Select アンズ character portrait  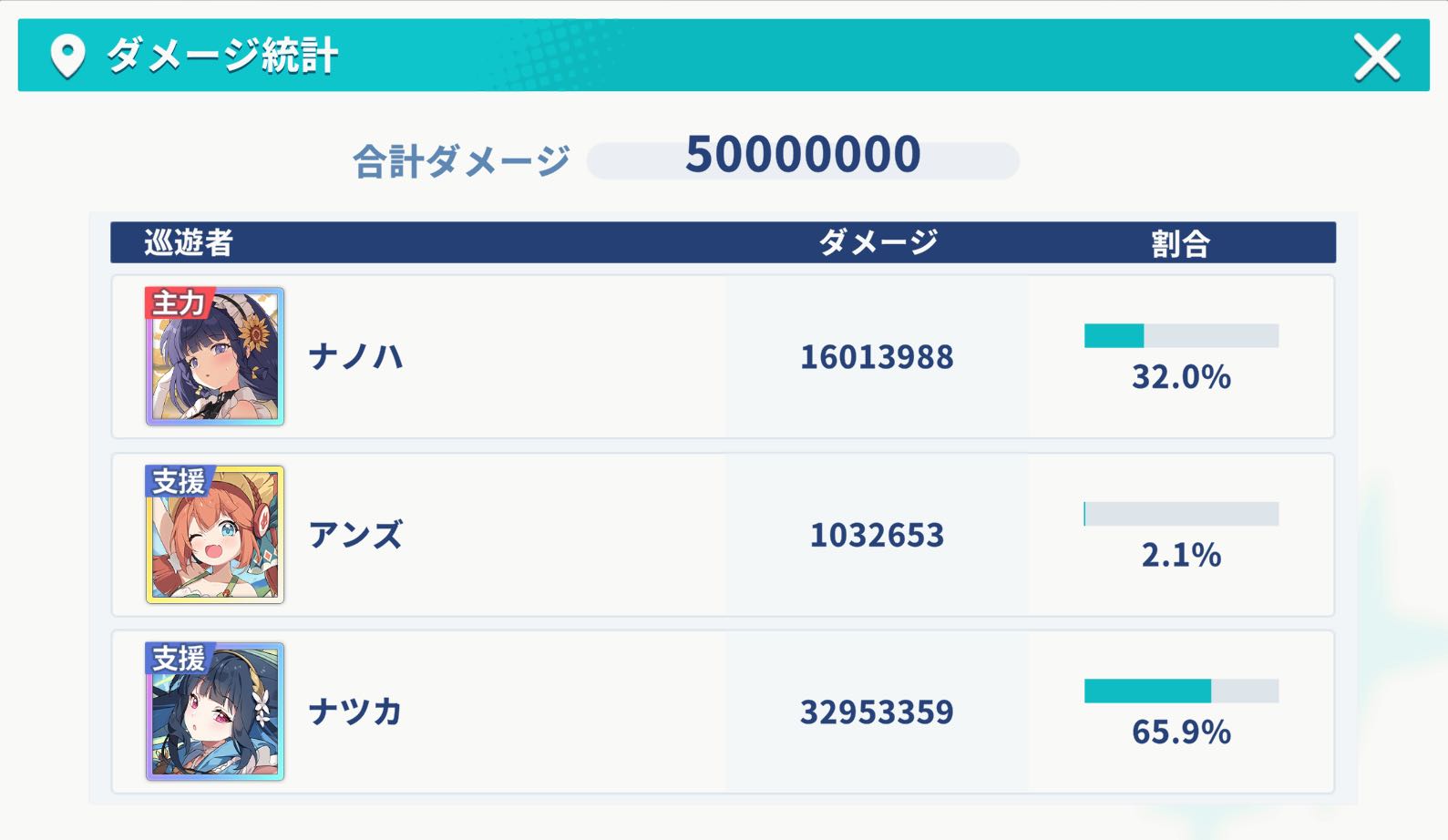click(x=215, y=535)
